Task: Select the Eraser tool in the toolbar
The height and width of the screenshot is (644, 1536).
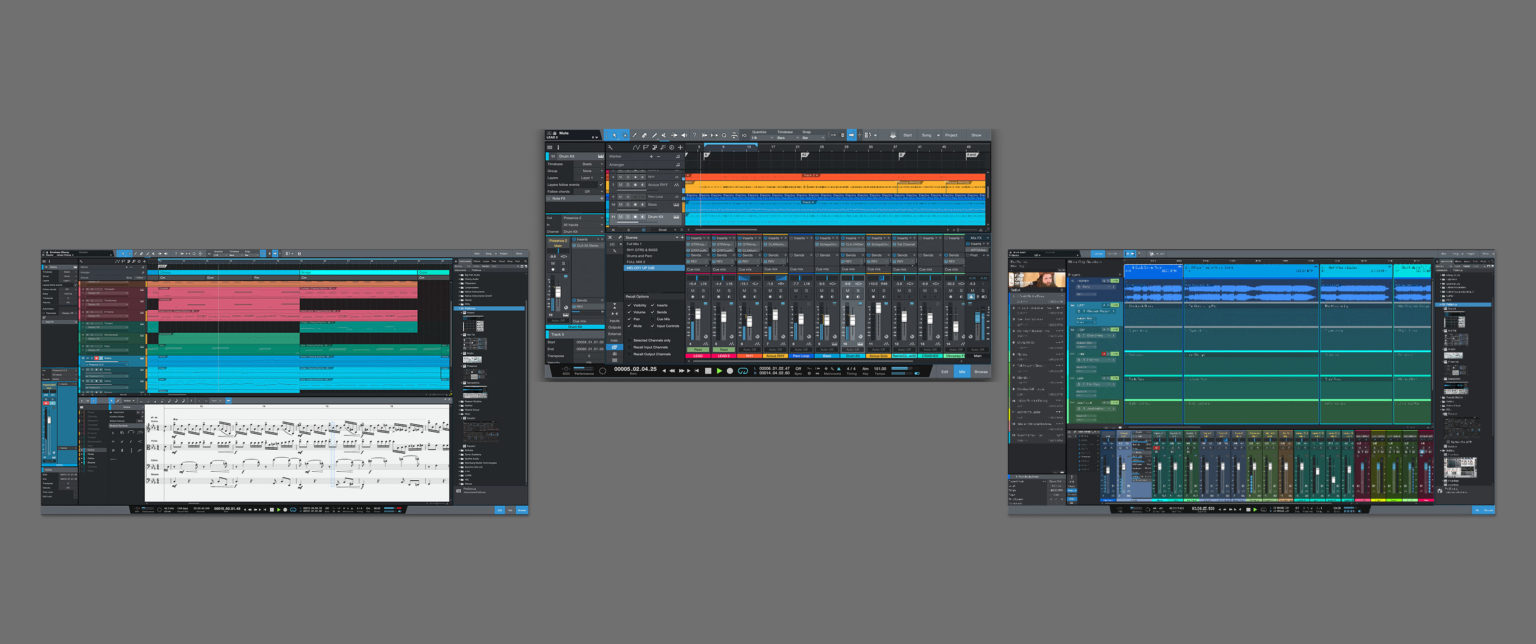Action: (645, 135)
